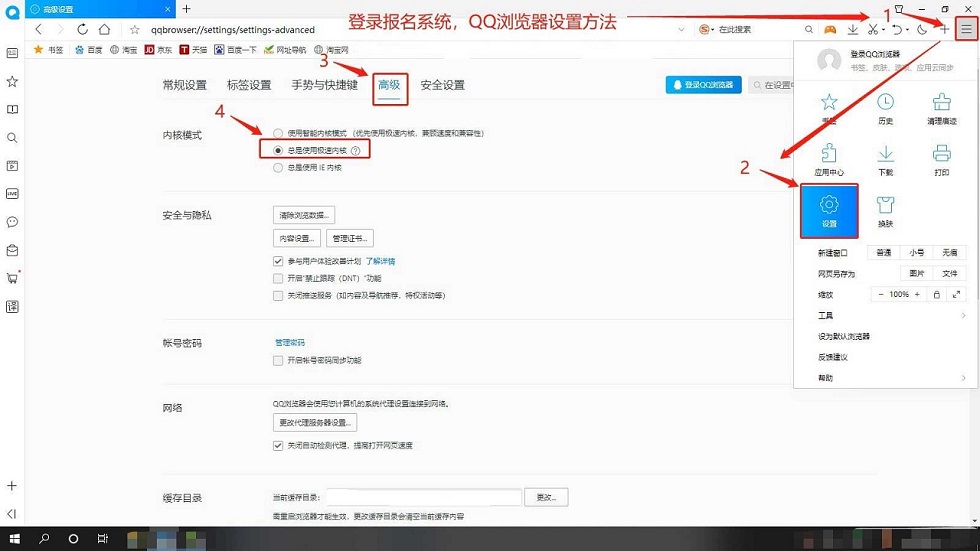Reload the page with the refresh icon
The height and width of the screenshot is (551, 980).
point(82,29)
